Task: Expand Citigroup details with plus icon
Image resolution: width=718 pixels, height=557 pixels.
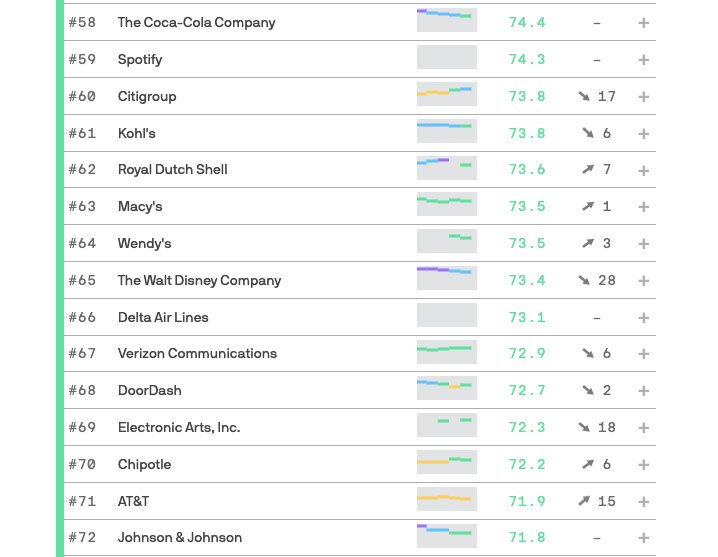Action: pyautogui.click(x=643, y=97)
